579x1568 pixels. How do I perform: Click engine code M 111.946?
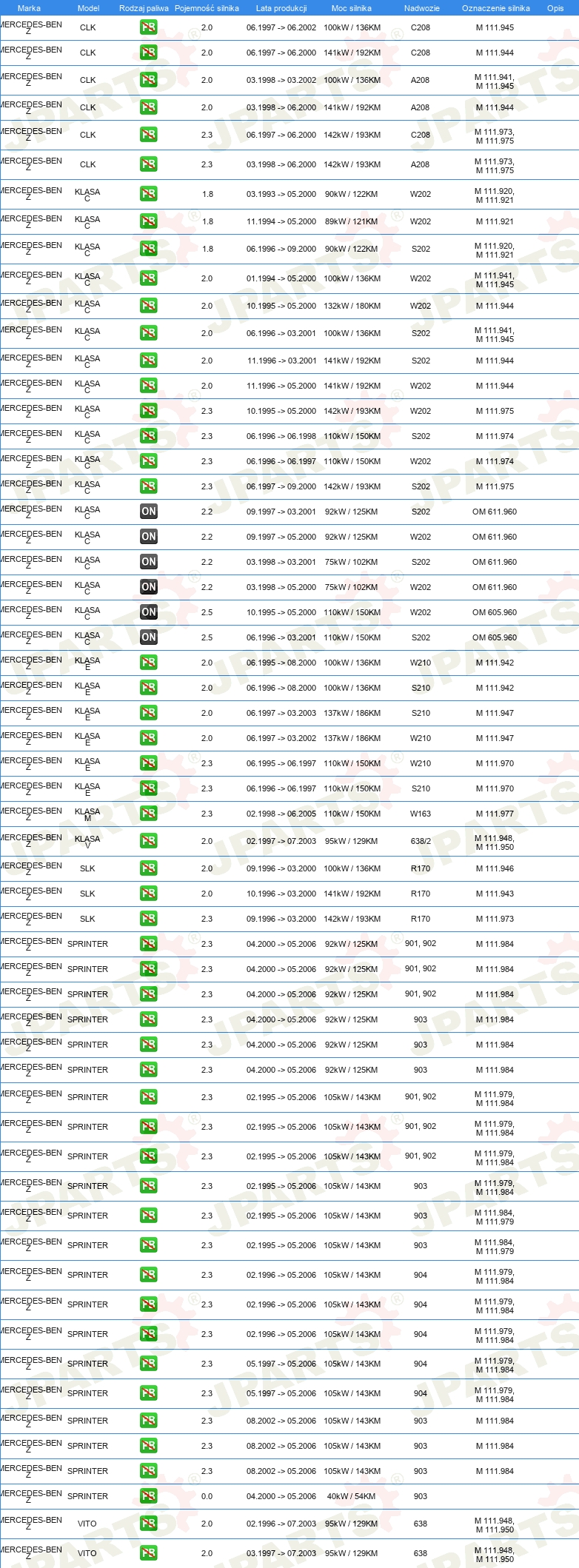pyautogui.click(x=495, y=868)
